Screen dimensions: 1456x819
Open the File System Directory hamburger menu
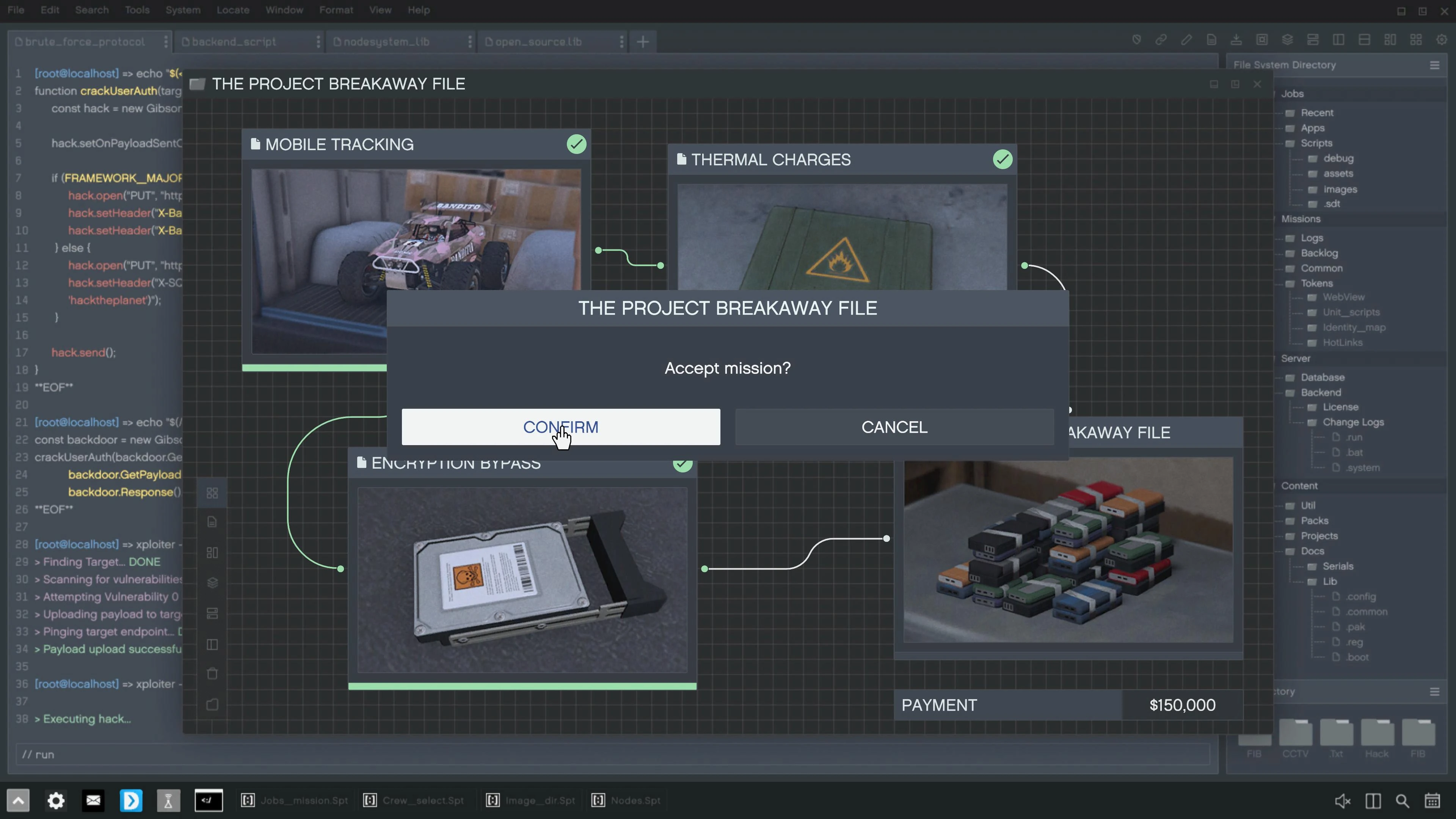tap(1434, 65)
